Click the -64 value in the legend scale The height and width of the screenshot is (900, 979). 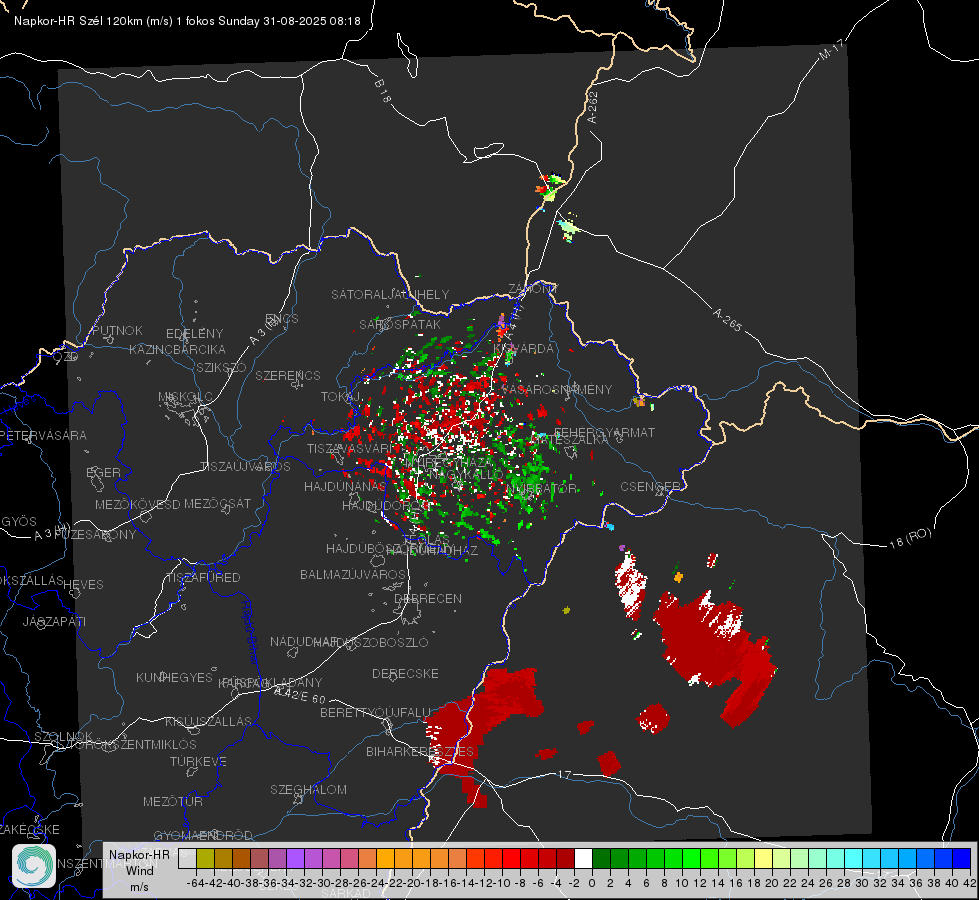click(x=195, y=883)
